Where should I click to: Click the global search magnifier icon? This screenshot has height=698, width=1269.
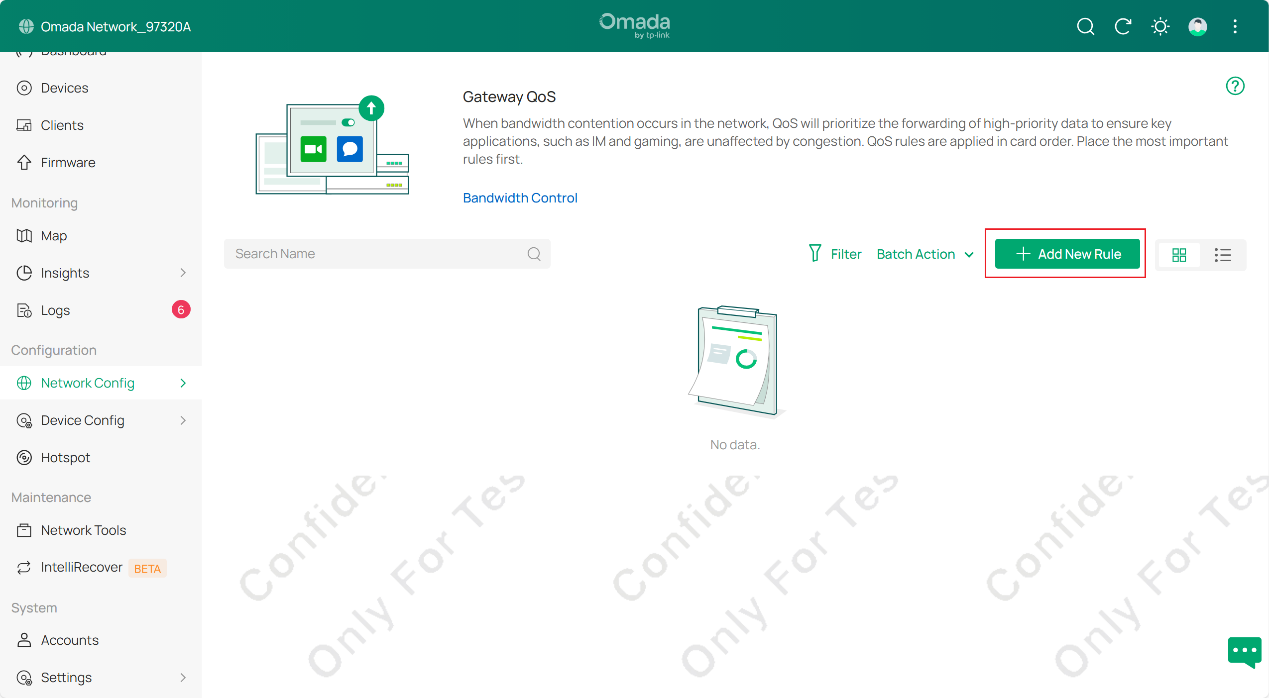point(1085,26)
